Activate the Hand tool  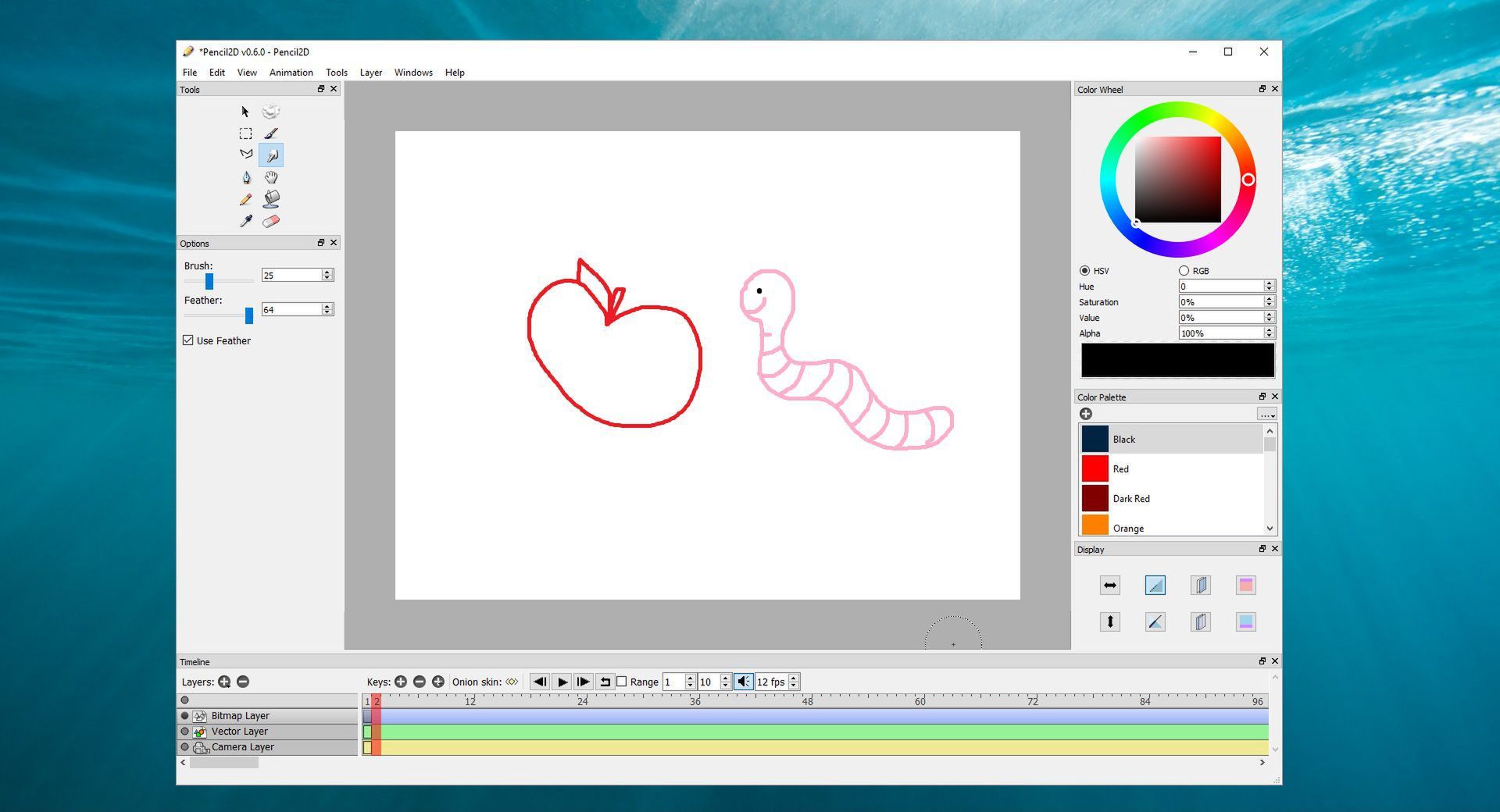click(271, 177)
